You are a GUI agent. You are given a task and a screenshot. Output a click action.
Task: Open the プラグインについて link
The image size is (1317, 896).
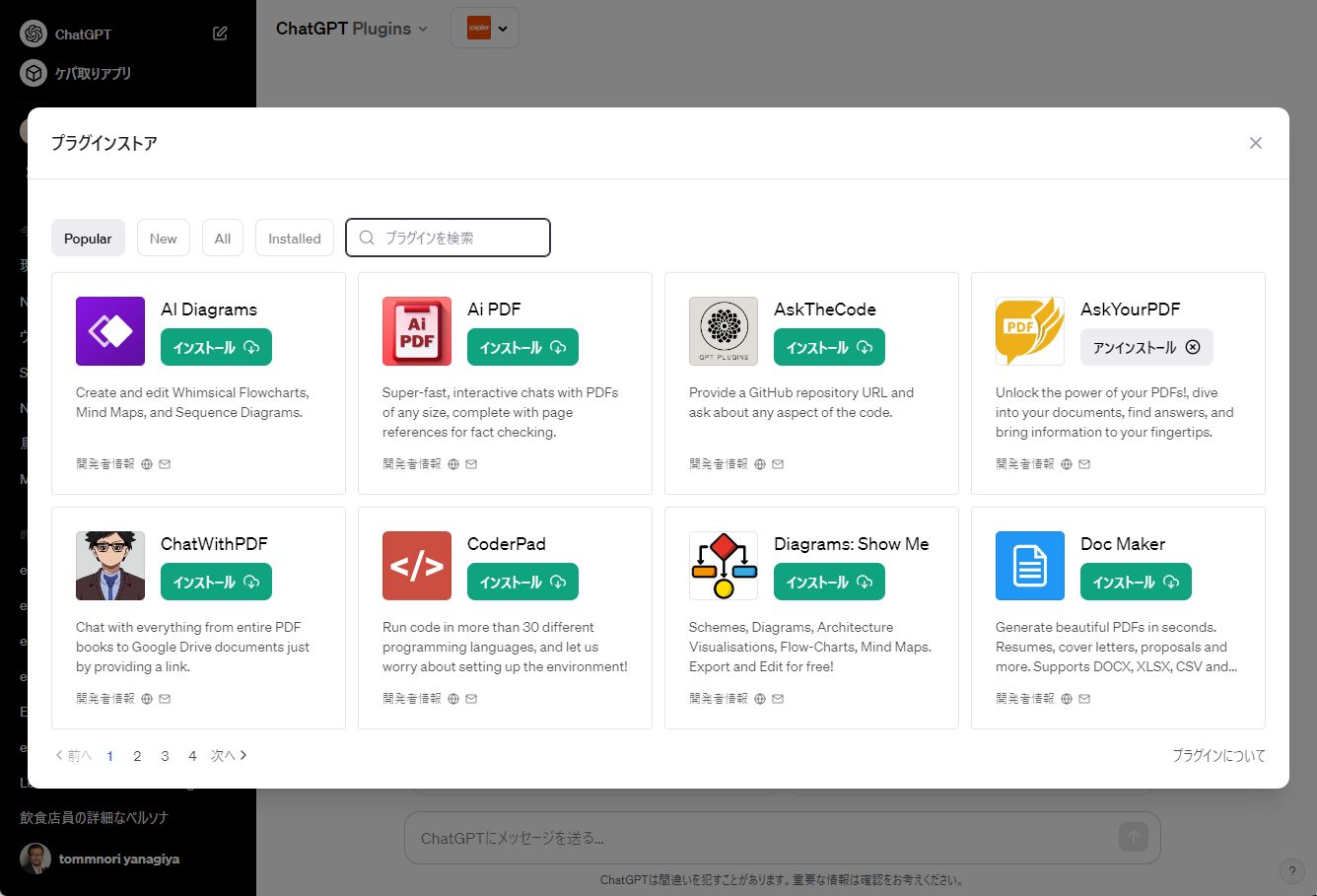(x=1218, y=756)
